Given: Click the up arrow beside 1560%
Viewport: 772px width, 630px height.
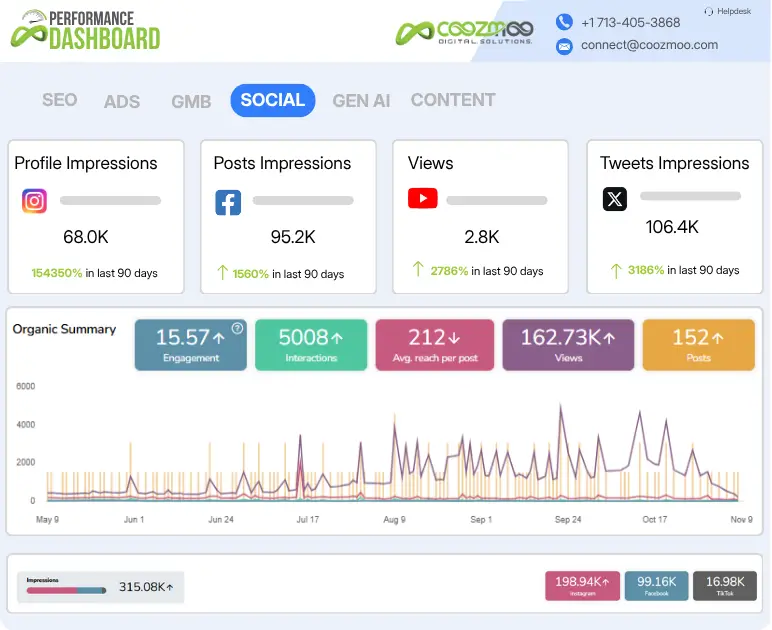Looking at the screenshot, I should click(x=223, y=273).
